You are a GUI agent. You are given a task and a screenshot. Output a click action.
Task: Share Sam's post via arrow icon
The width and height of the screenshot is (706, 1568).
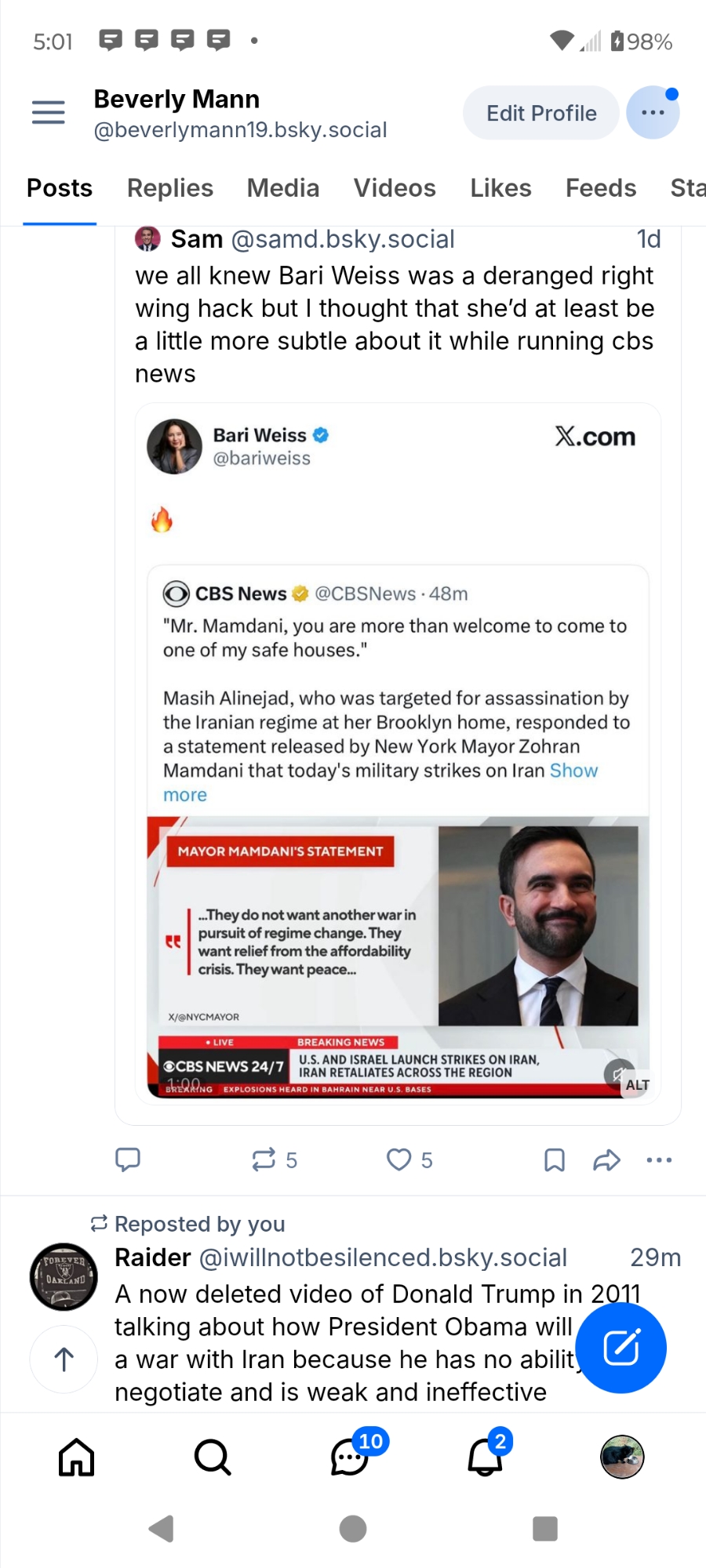pos(606,1160)
